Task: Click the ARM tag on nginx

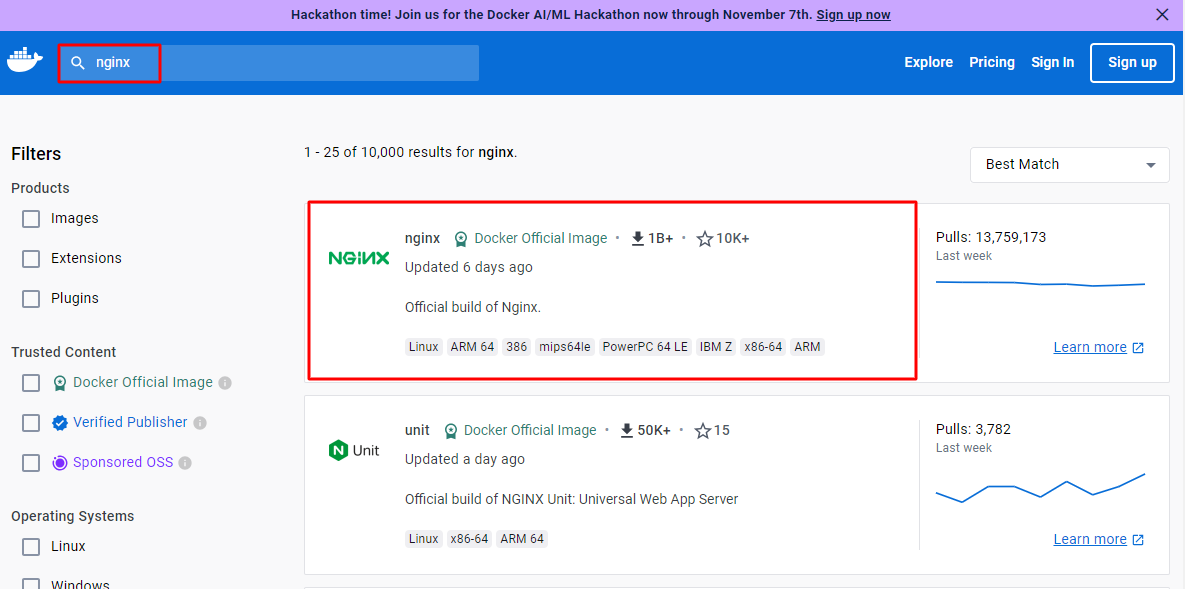Action: coord(807,347)
